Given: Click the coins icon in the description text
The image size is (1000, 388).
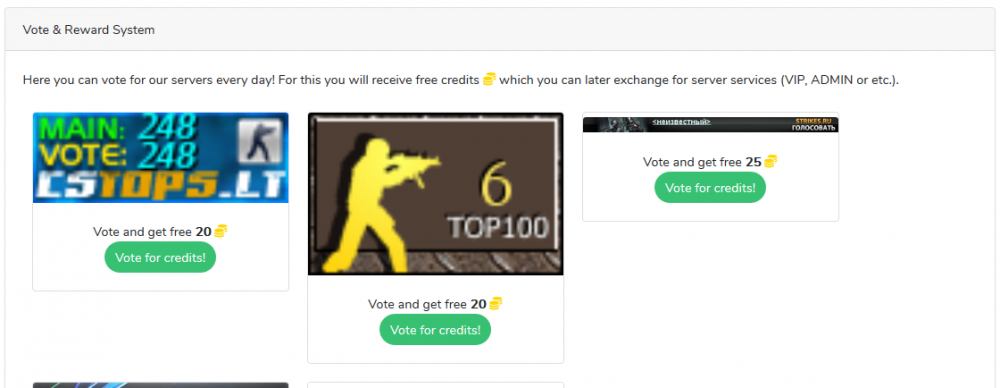Looking at the screenshot, I should pyautogui.click(x=489, y=80).
